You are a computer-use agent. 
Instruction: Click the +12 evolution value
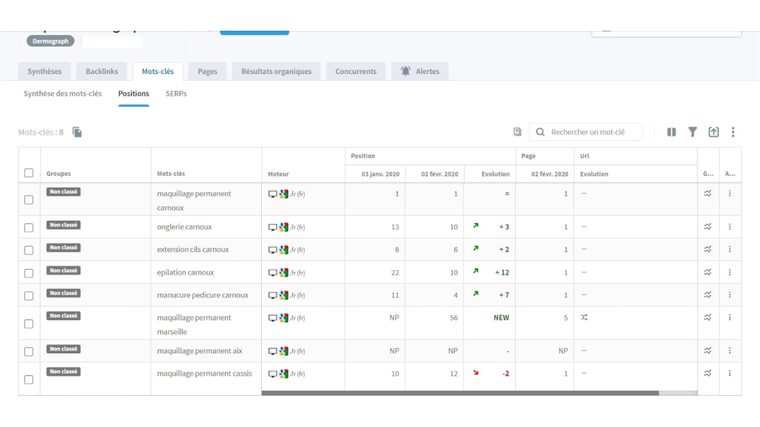(x=502, y=272)
